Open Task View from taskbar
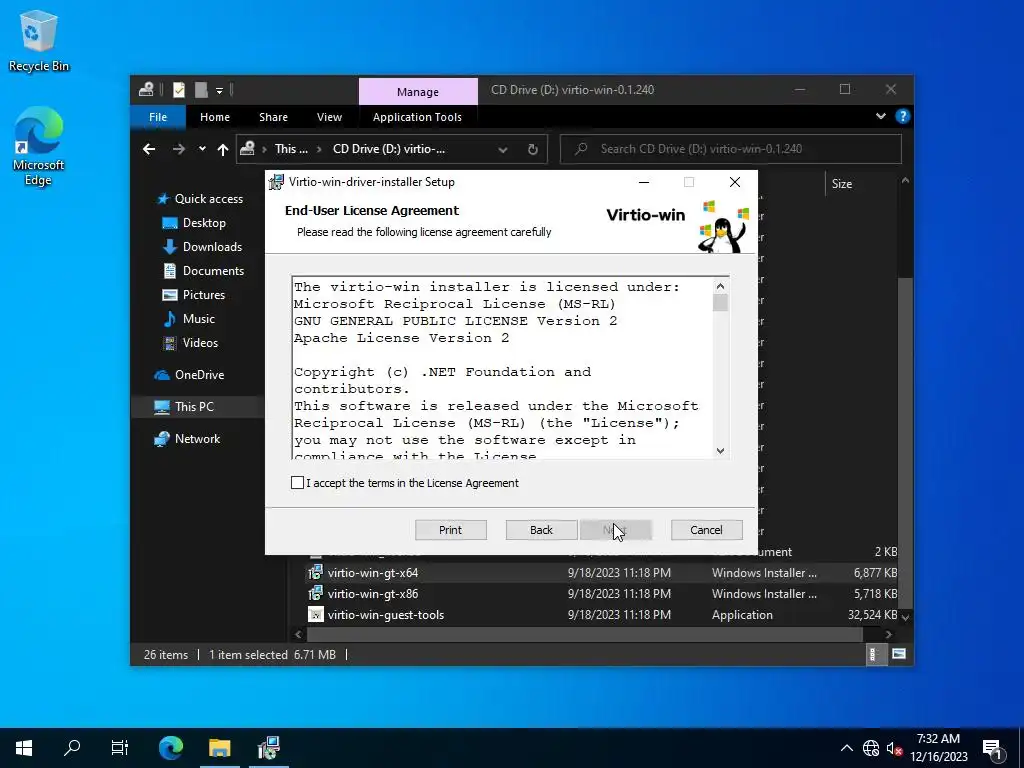 pos(120,748)
